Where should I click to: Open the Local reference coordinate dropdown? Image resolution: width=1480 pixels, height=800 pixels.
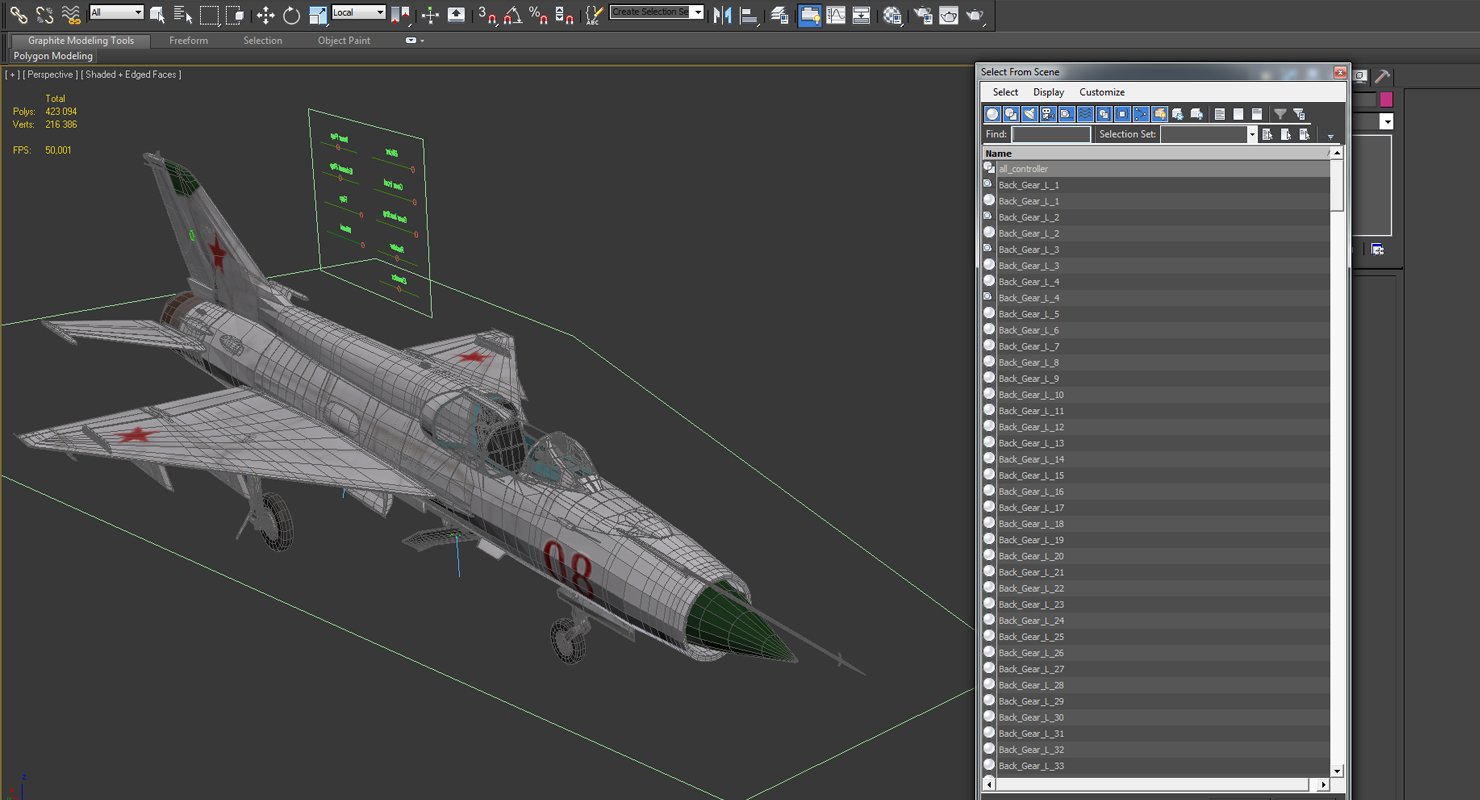point(359,12)
